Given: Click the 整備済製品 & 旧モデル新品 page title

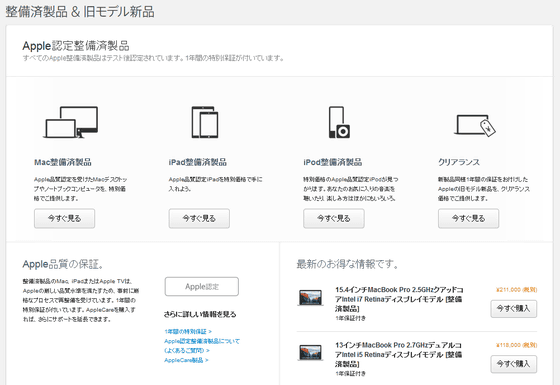Looking at the screenshot, I should [80, 11].
